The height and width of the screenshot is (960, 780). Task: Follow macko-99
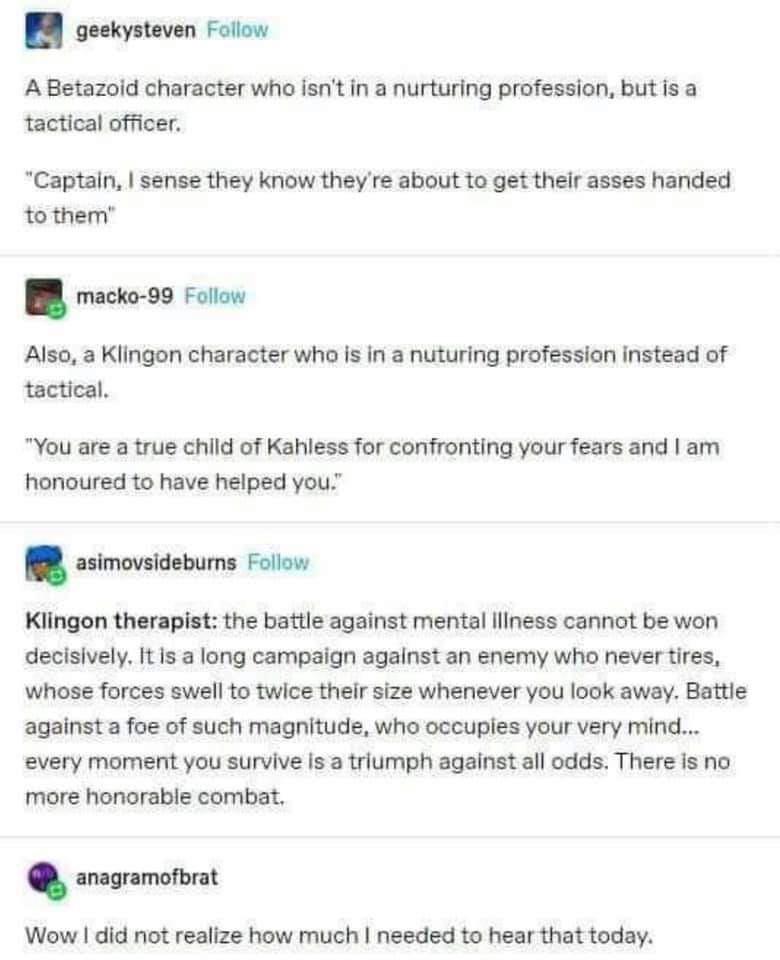tap(215, 296)
